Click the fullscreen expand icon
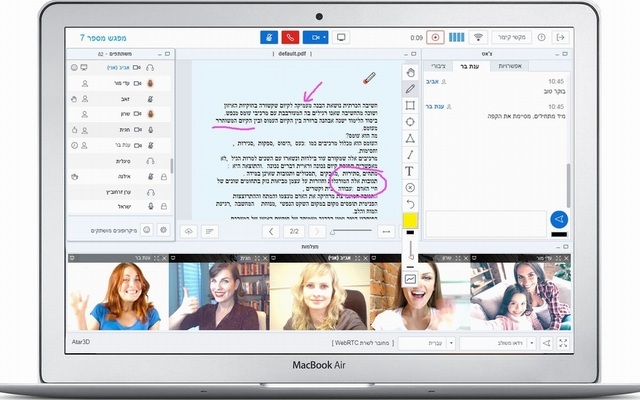The image size is (640, 400). (563, 343)
